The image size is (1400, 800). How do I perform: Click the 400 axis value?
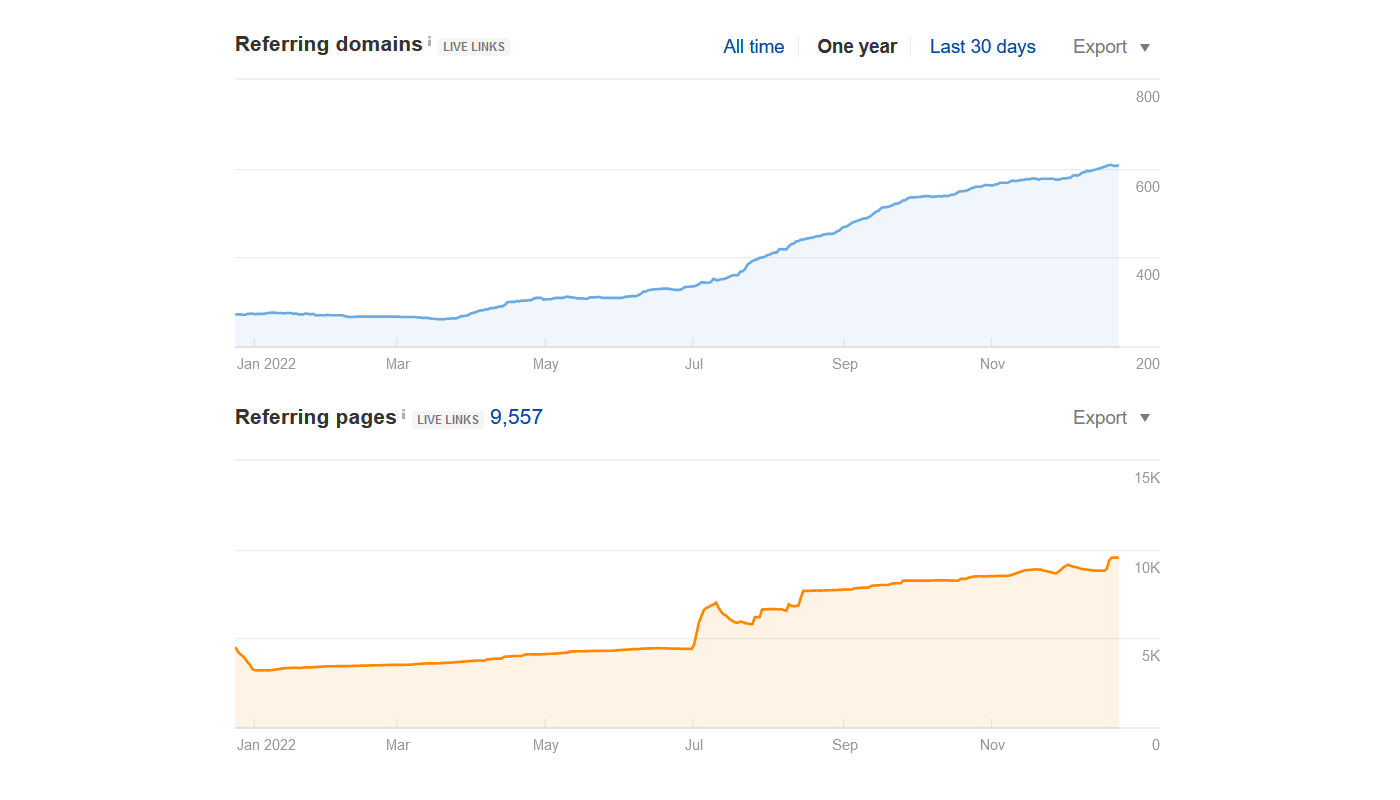pos(1148,275)
